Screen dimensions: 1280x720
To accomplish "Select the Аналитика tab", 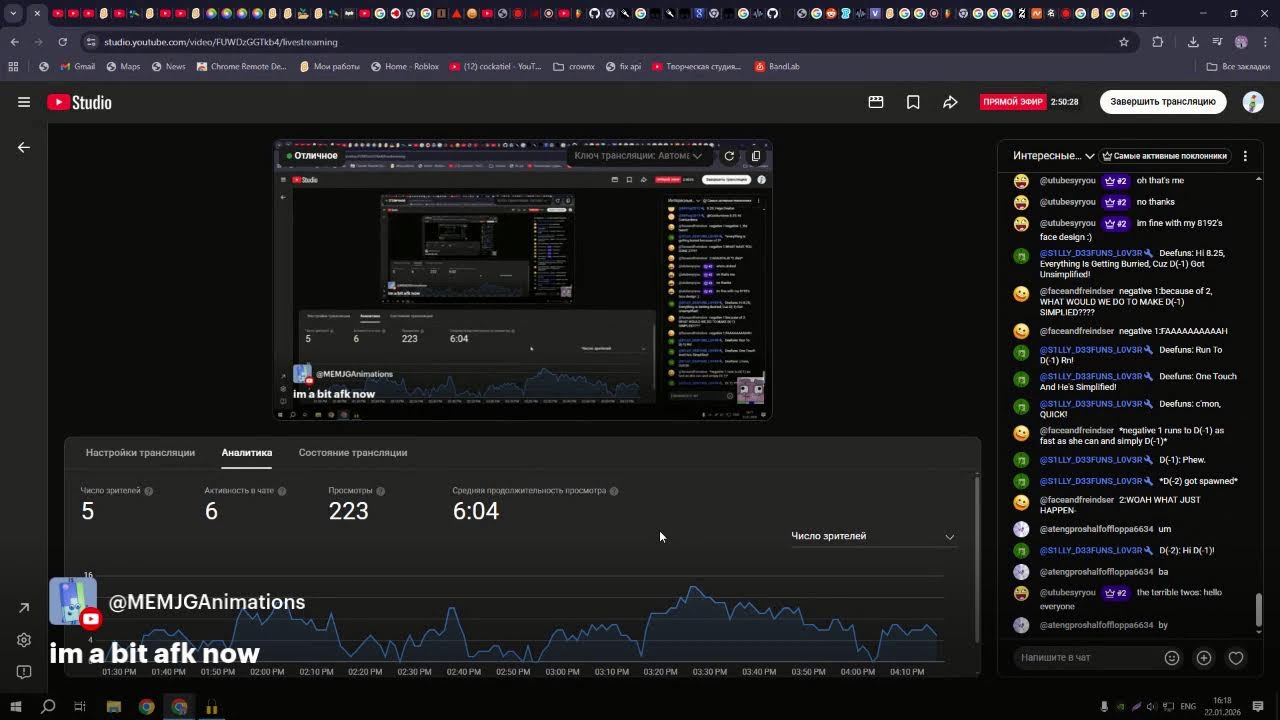I will [x=247, y=453].
